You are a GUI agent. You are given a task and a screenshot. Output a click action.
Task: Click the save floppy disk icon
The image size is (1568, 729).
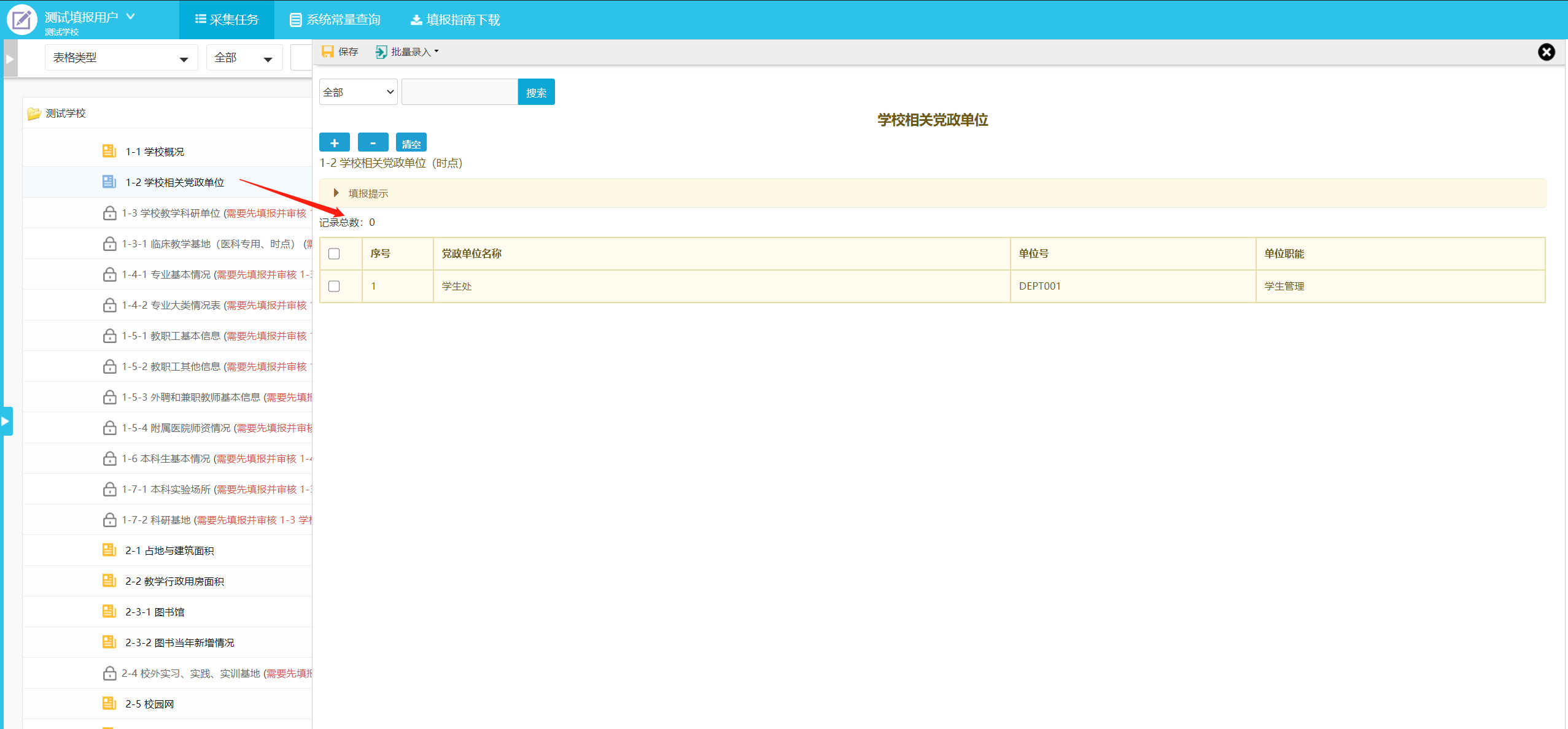[328, 52]
